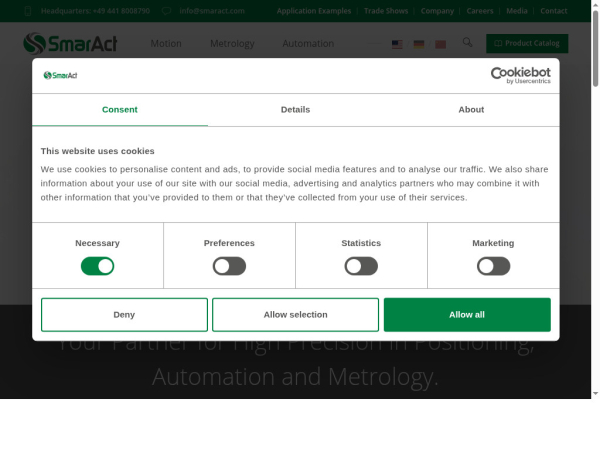Click the phone icon beside Headquarters
600x450 pixels.
(x=28, y=11)
